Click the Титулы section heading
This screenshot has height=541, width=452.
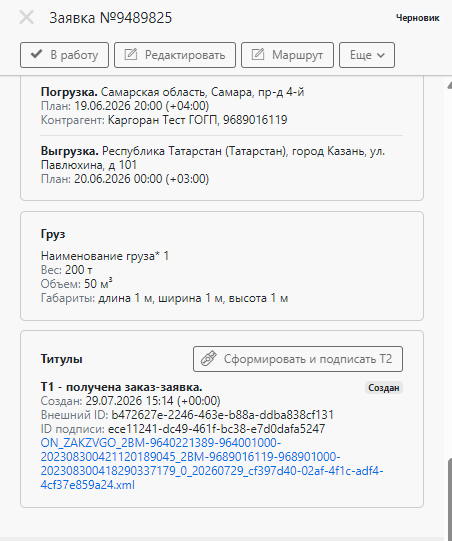pyautogui.click(x=61, y=359)
